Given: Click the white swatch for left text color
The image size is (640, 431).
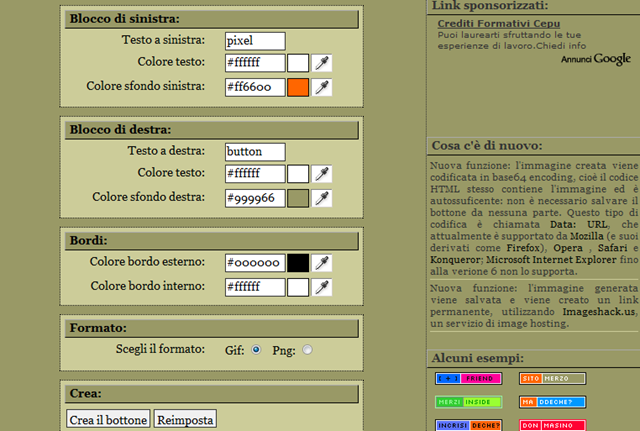Looking at the screenshot, I should pos(298,63).
